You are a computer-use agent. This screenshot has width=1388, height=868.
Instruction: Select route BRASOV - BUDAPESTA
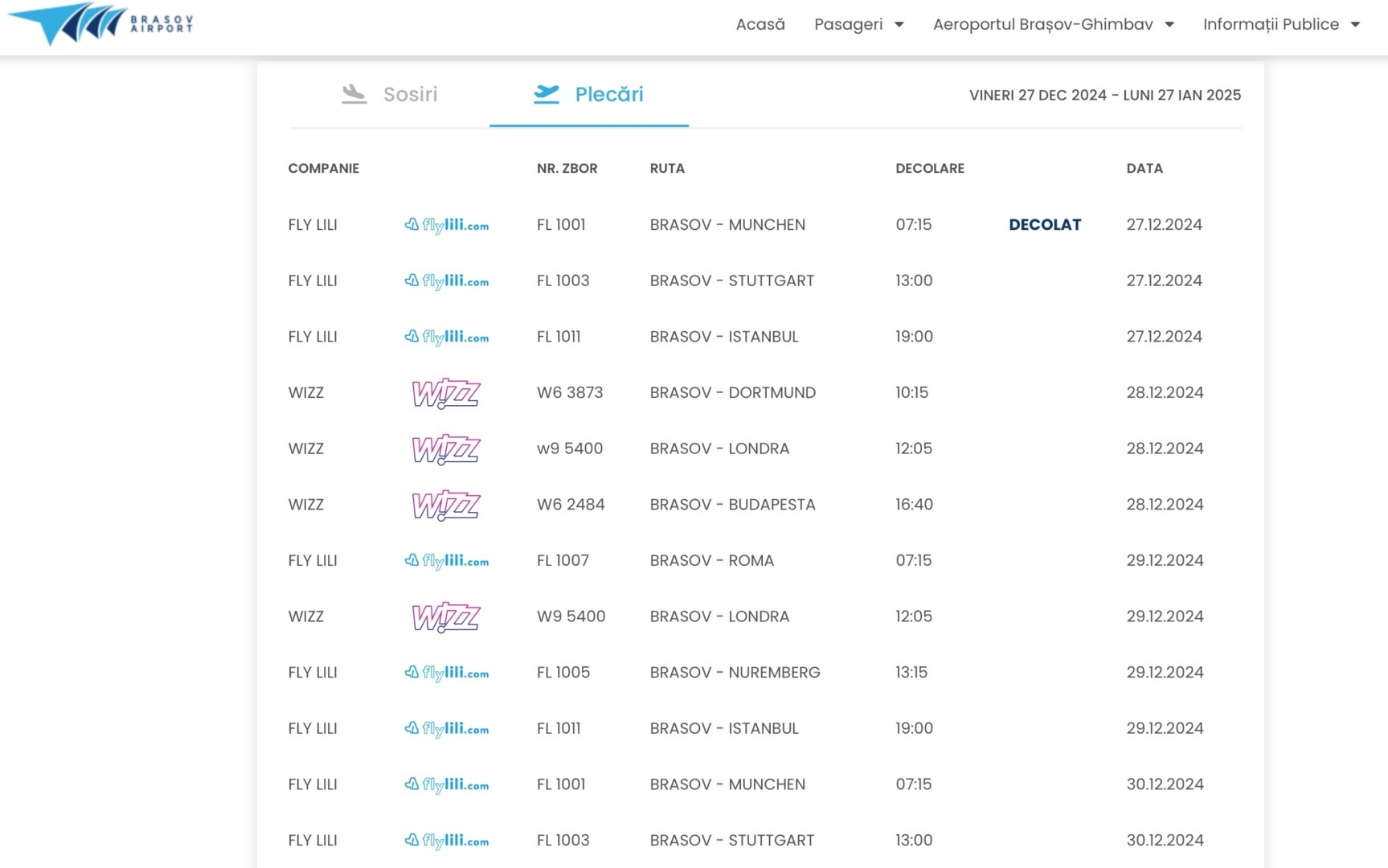pos(732,504)
